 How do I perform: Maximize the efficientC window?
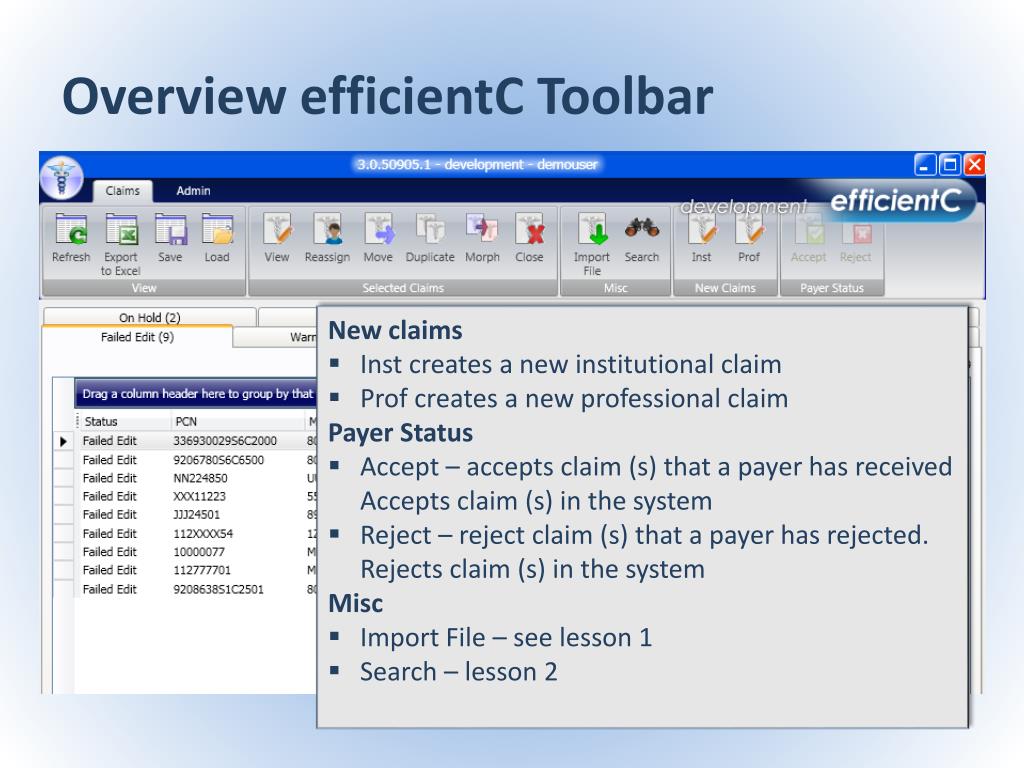(950, 165)
